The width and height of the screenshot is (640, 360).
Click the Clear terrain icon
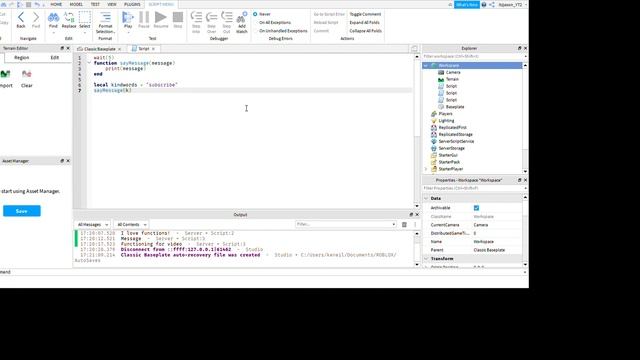tap(27, 74)
